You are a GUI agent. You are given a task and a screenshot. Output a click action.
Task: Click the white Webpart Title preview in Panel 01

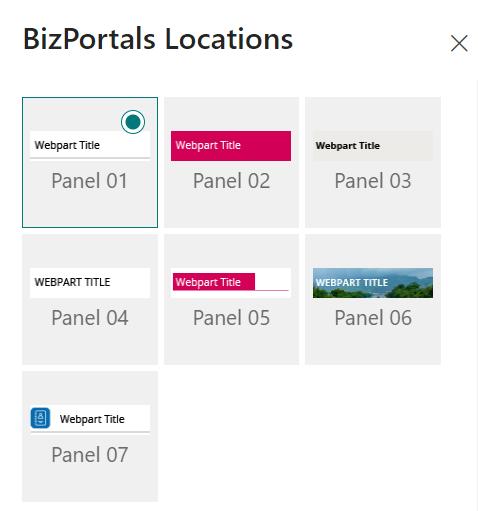pyautogui.click(x=90, y=145)
